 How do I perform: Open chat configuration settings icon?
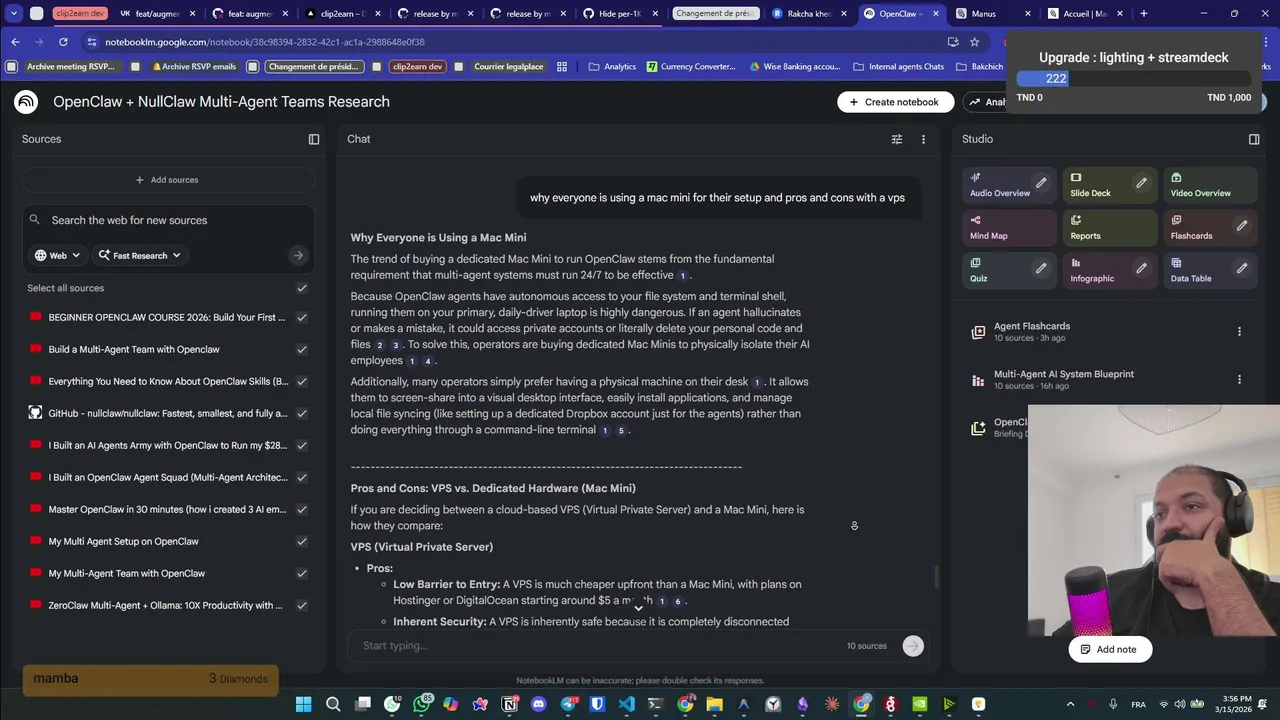tap(897, 139)
